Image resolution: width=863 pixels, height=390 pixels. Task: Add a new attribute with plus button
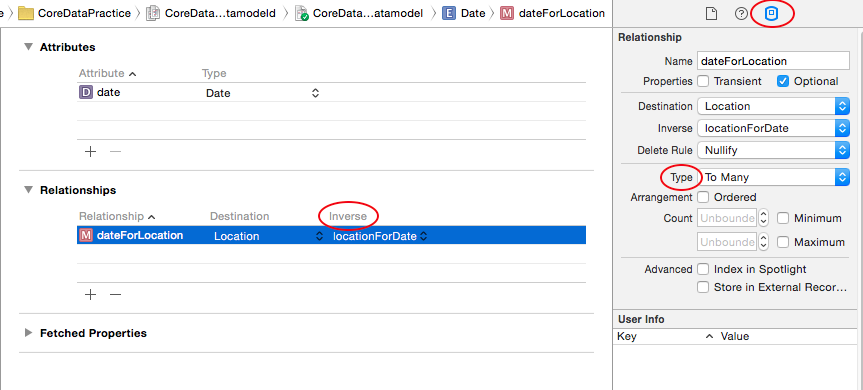click(x=90, y=152)
